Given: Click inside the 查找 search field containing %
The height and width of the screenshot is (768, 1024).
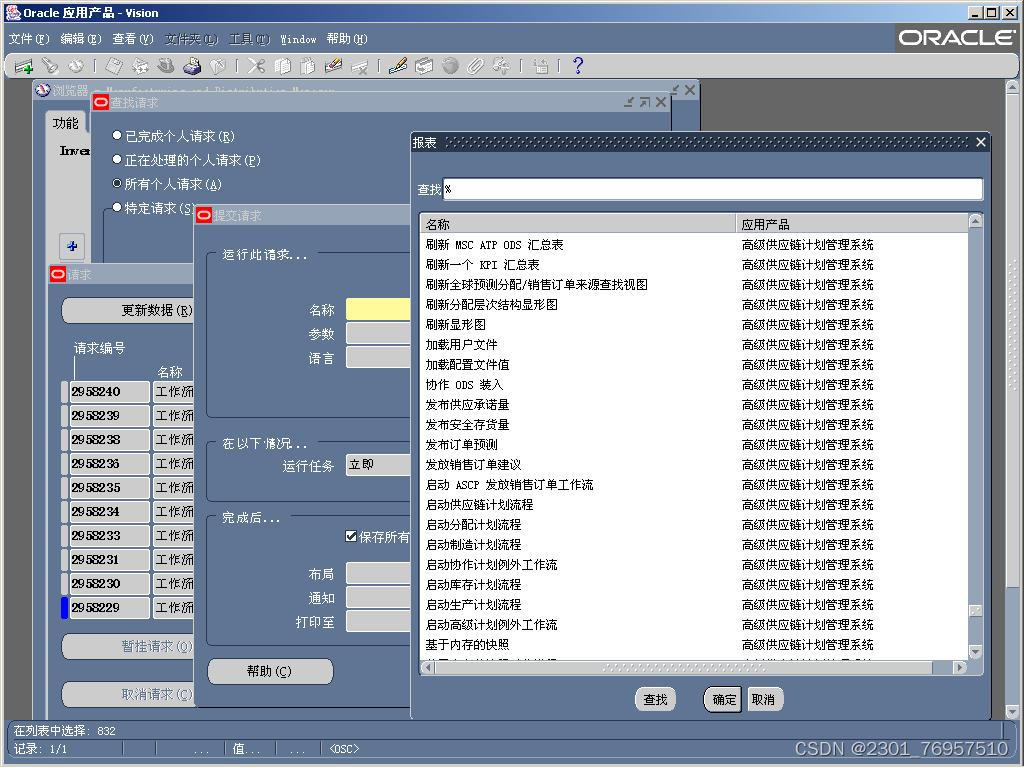Looking at the screenshot, I should pyautogui.click(x=712, y=189).
